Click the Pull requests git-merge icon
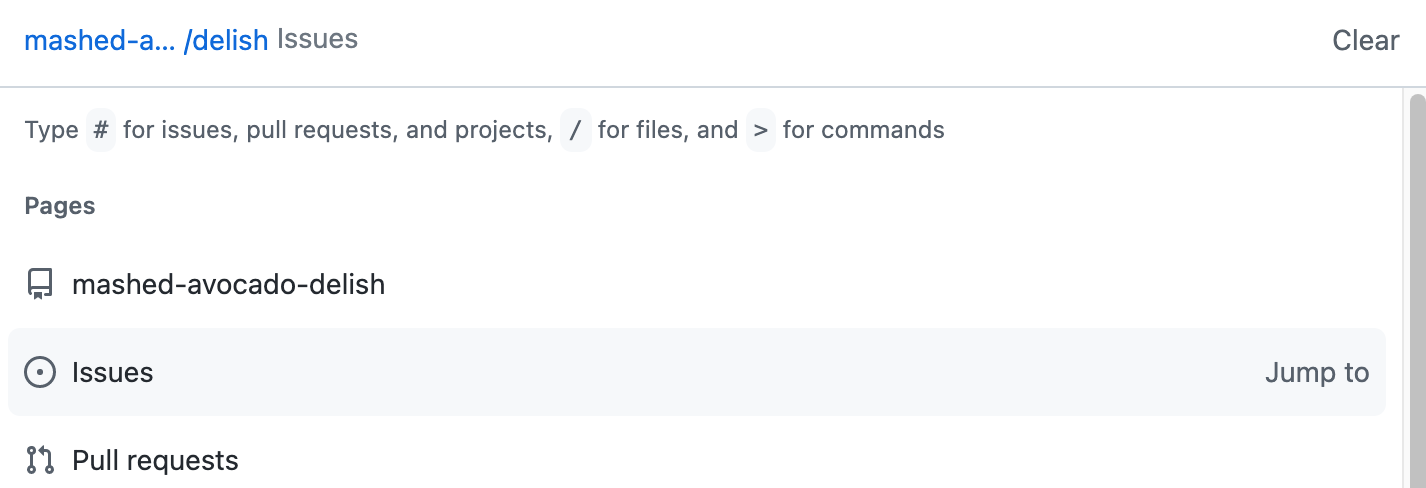The width and height of the screenshot is (1426, 488). pos(40,460)
